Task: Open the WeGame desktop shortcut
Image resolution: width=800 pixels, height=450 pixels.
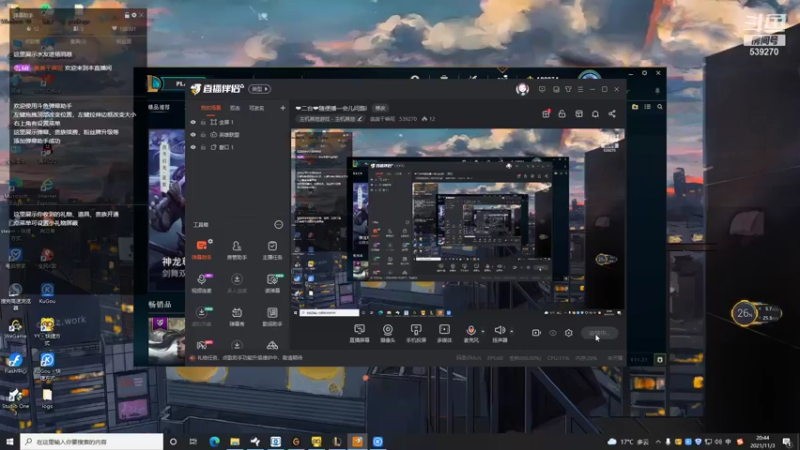Action: click(15, 329)
